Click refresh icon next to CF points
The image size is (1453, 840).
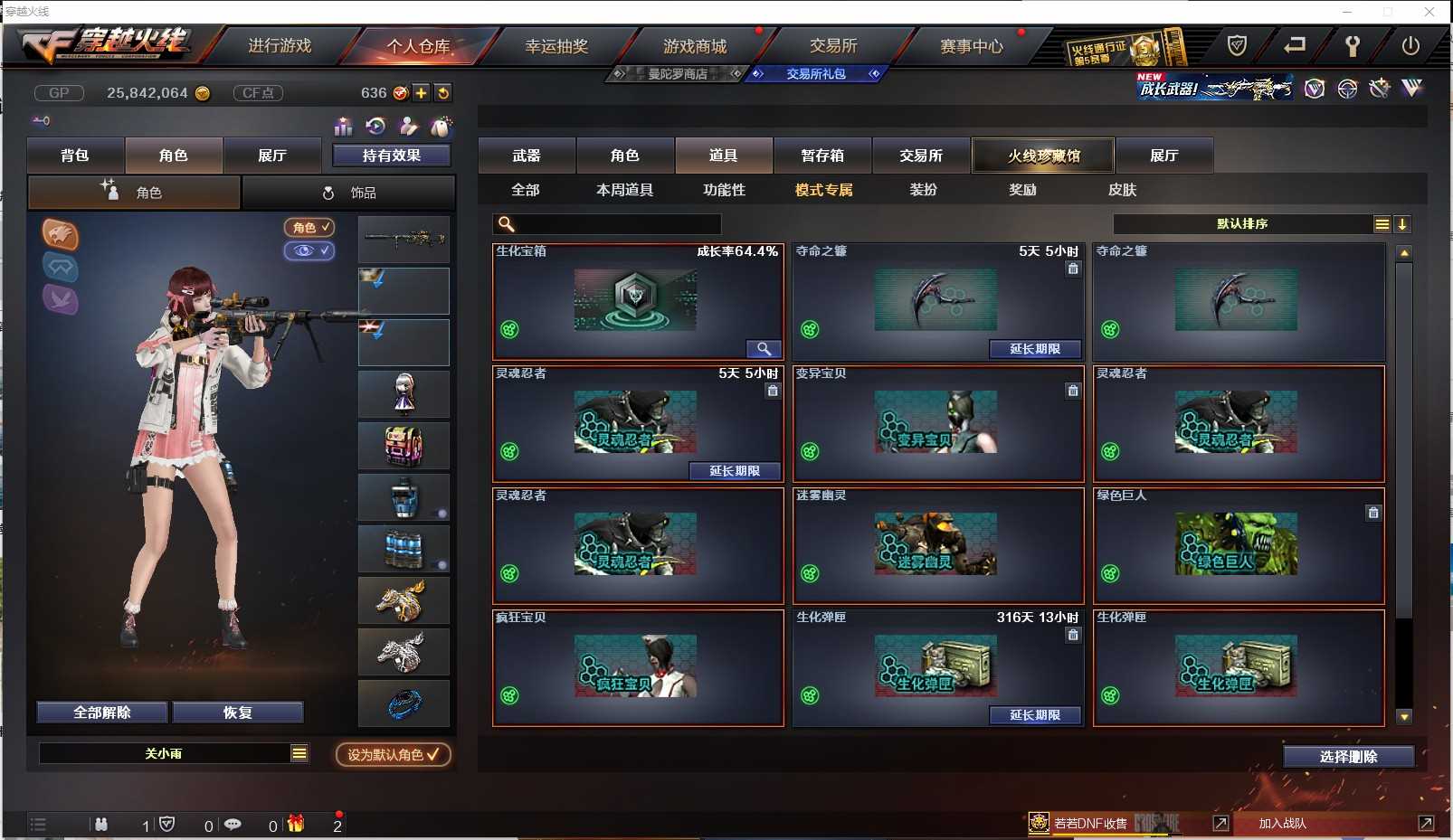(x=442, y=92)
